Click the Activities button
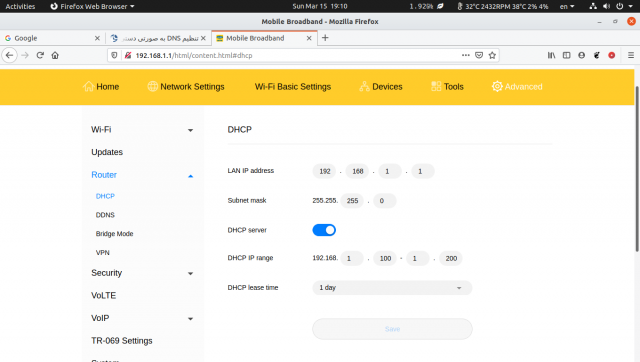The image size is (640, 362). [20, 6]
